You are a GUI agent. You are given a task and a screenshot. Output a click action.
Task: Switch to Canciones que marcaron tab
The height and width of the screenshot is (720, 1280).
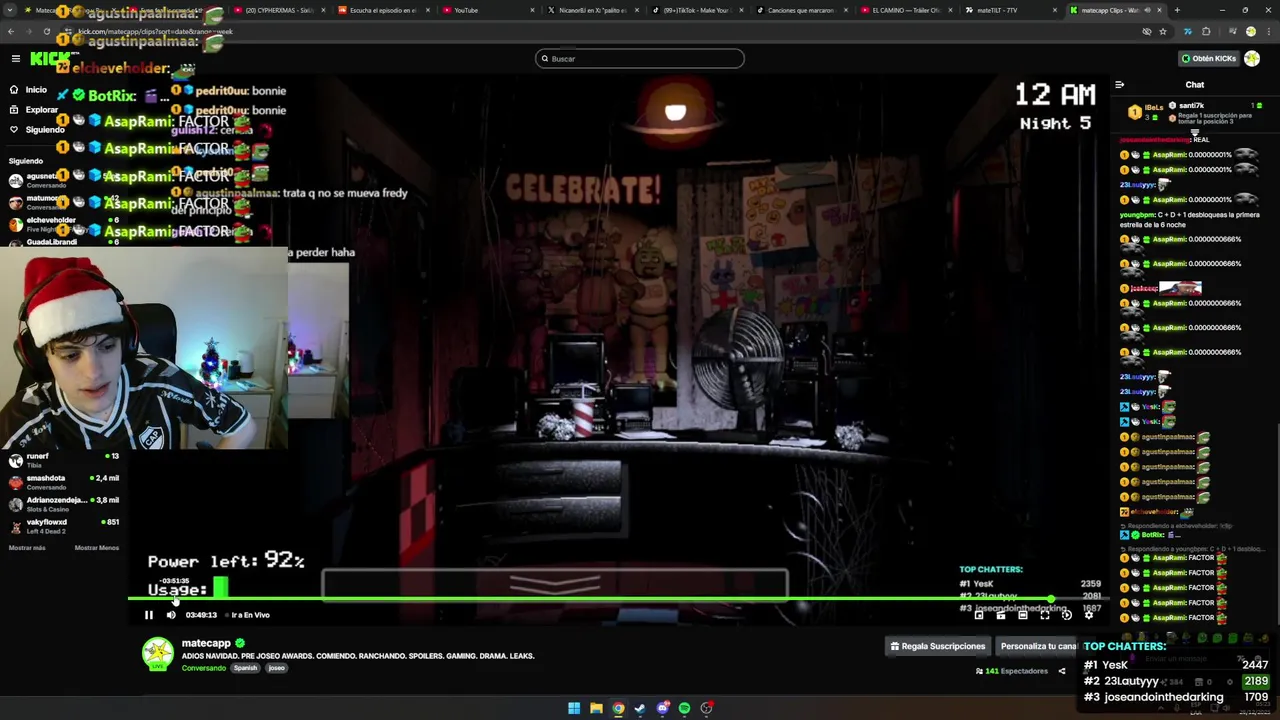point(800,10)
